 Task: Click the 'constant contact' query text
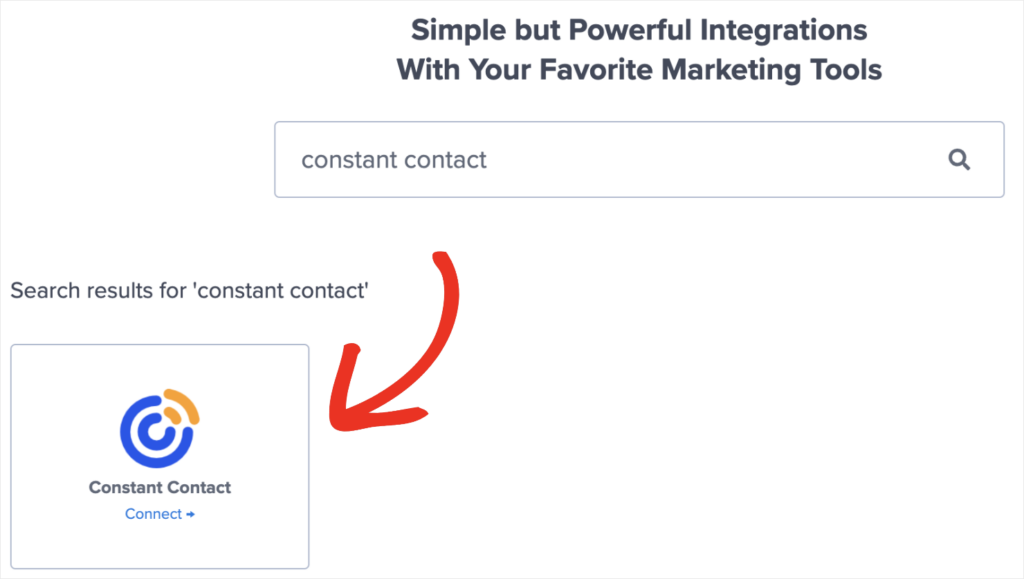(393, 159)
